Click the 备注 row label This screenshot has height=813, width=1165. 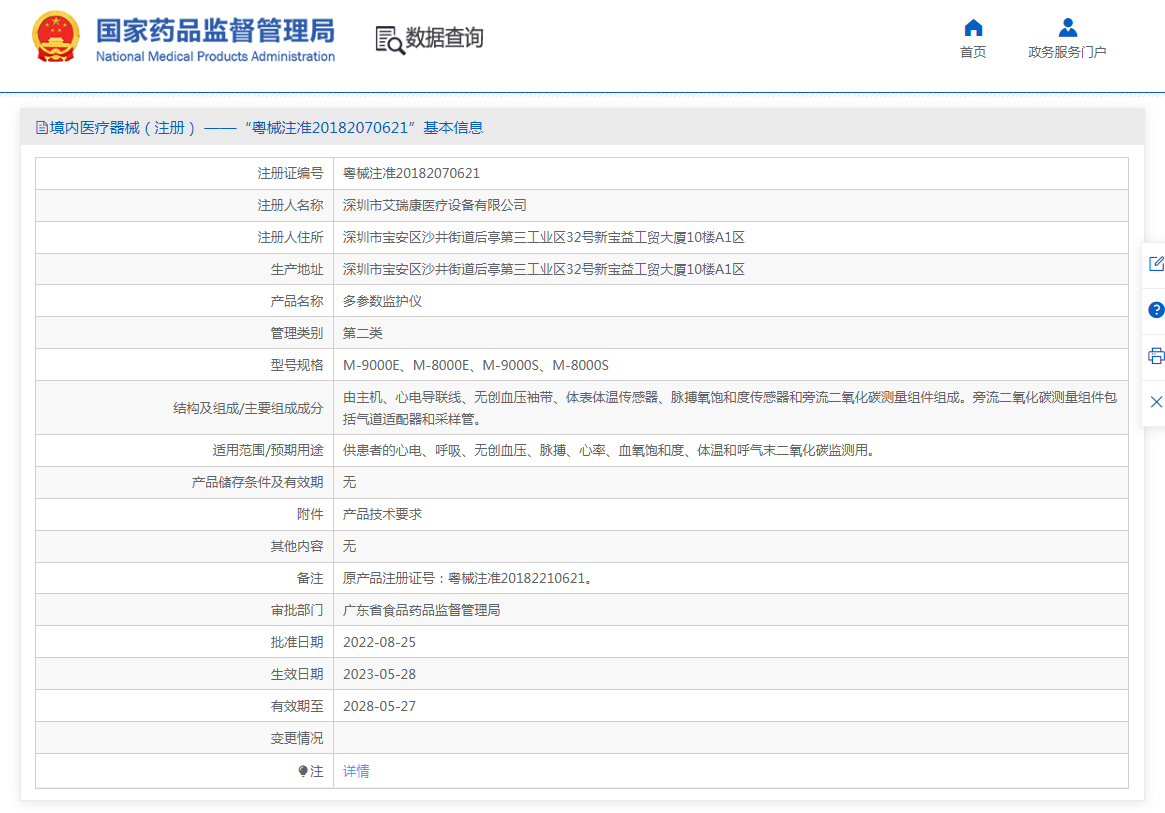point(310,578)
